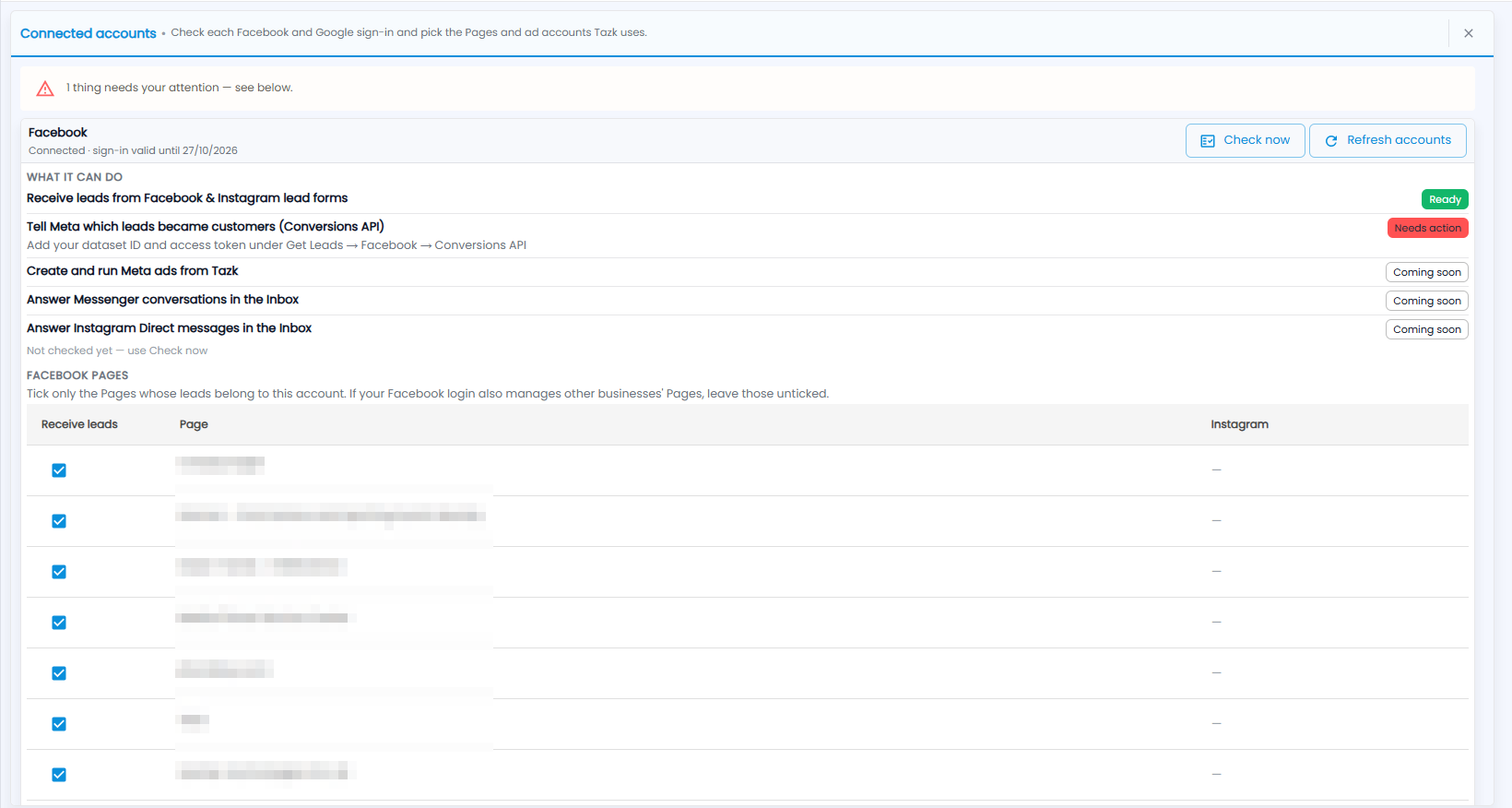Click the WHAT IT CAN DO section label
Viewport: 1512px width, 808px height.
click(75, 177)
